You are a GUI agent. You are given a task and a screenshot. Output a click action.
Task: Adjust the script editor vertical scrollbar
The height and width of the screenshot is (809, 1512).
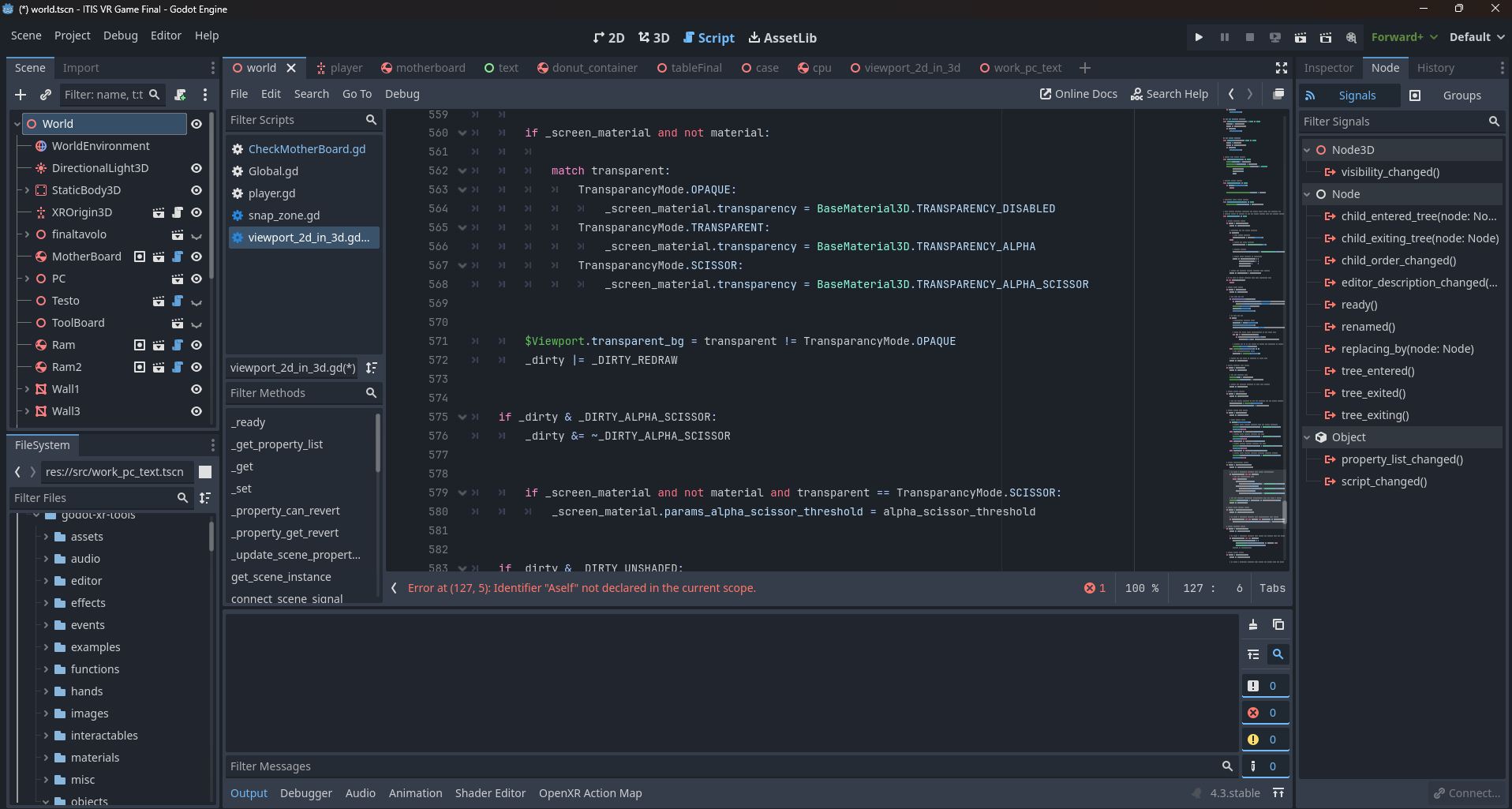[x=1286, y=511]
